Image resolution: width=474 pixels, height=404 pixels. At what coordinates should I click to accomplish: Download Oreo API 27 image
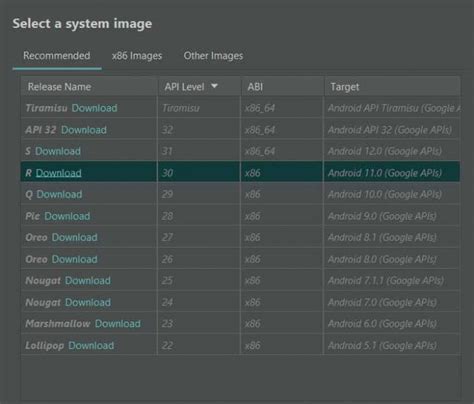pyautogui.click(x=75, y=237)
